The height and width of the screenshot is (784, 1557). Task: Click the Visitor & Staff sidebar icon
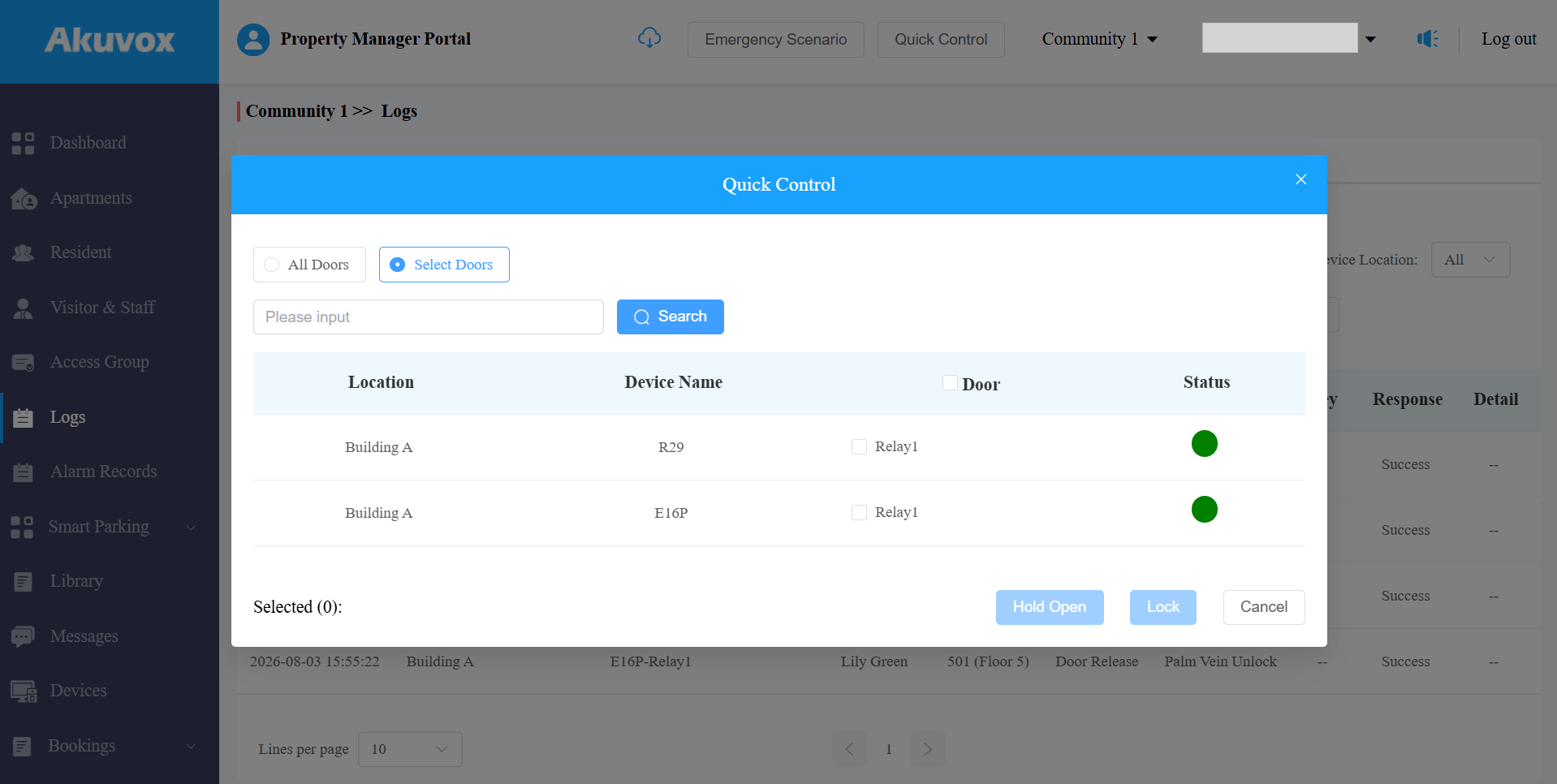23,308
